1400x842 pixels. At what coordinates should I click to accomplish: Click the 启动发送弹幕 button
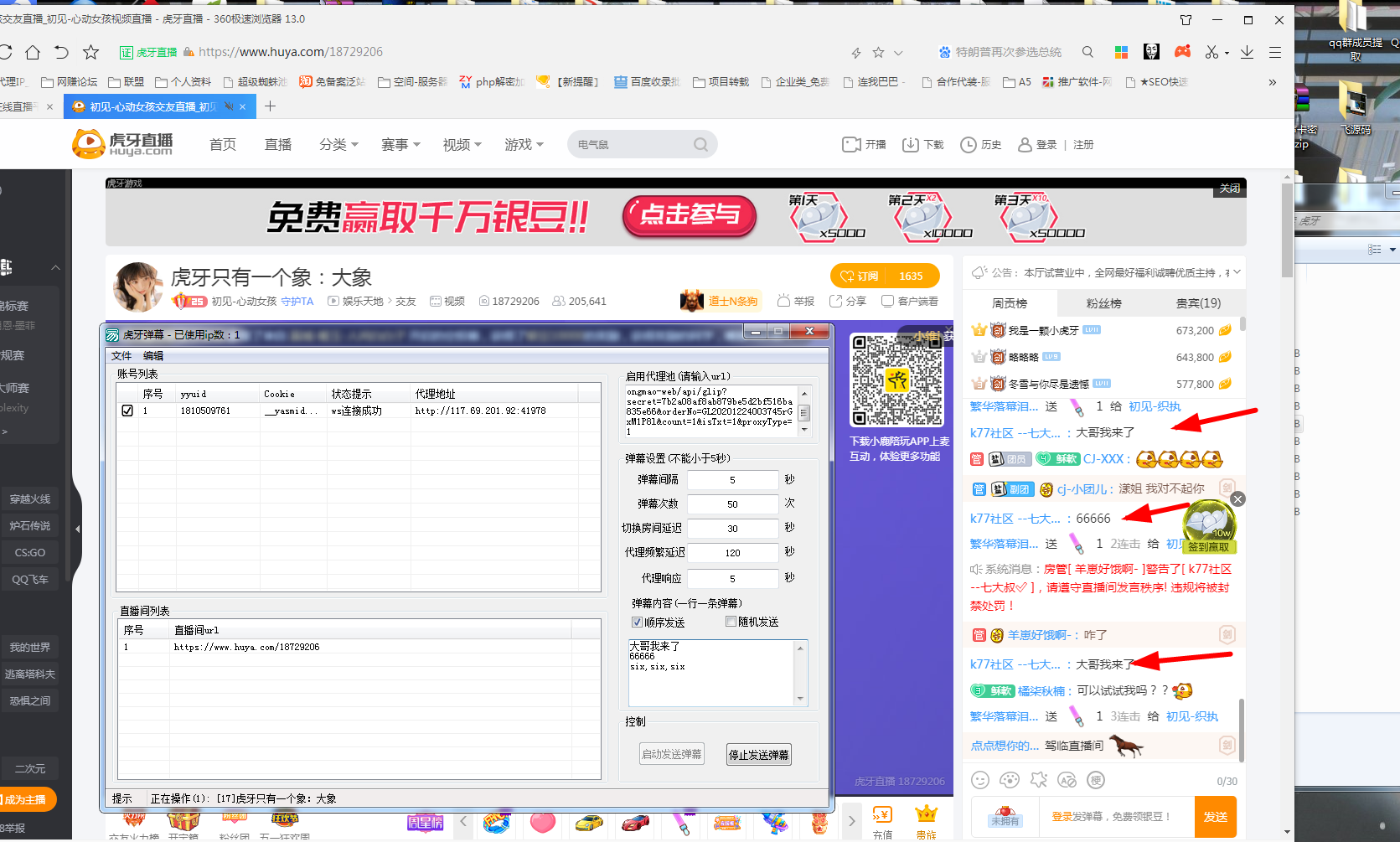[671, 753]
